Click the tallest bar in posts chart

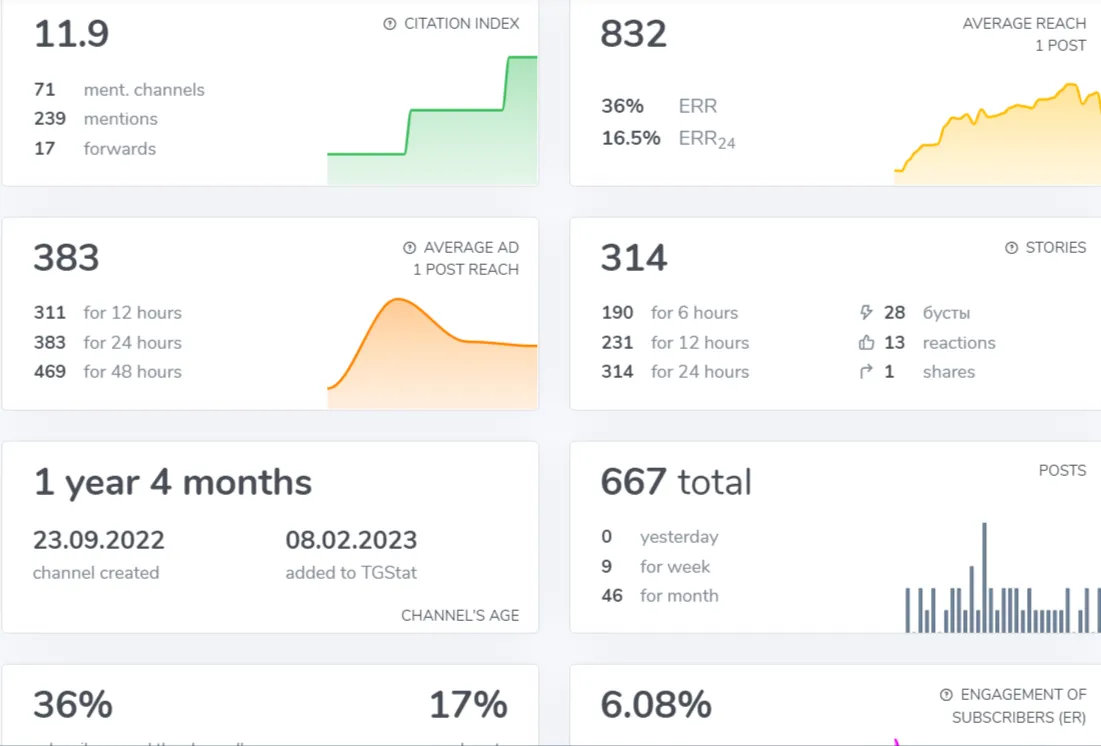[x=984, y=577]
